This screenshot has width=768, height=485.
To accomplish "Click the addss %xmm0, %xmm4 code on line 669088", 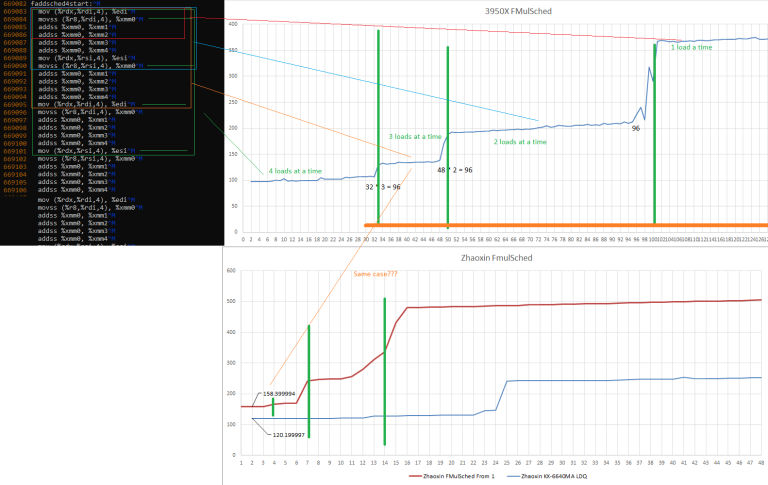I will [73, 50].
